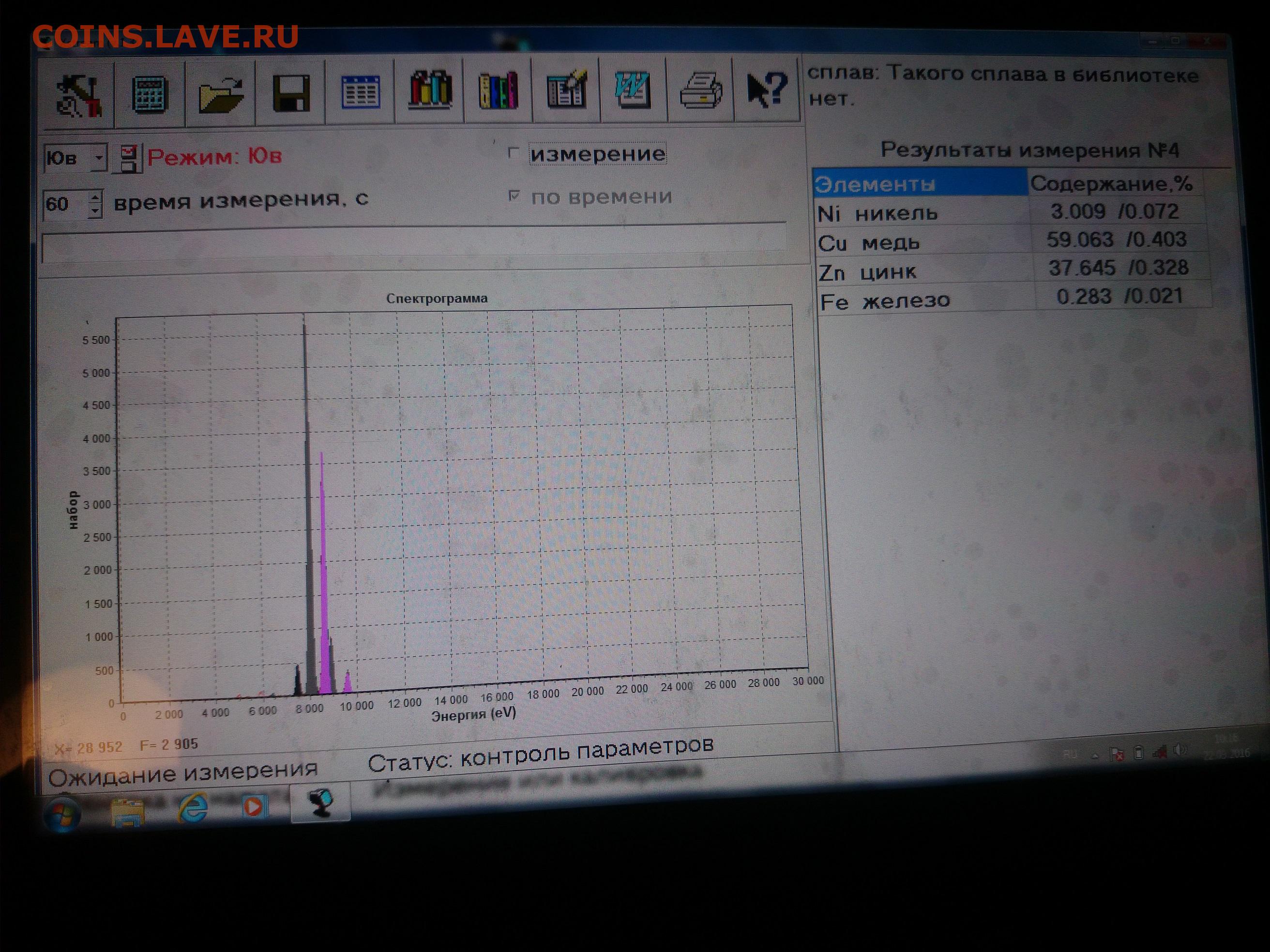Open the Юв mode dropdown
This screenshot has width=1270, height=952.
tap(99, 157)
